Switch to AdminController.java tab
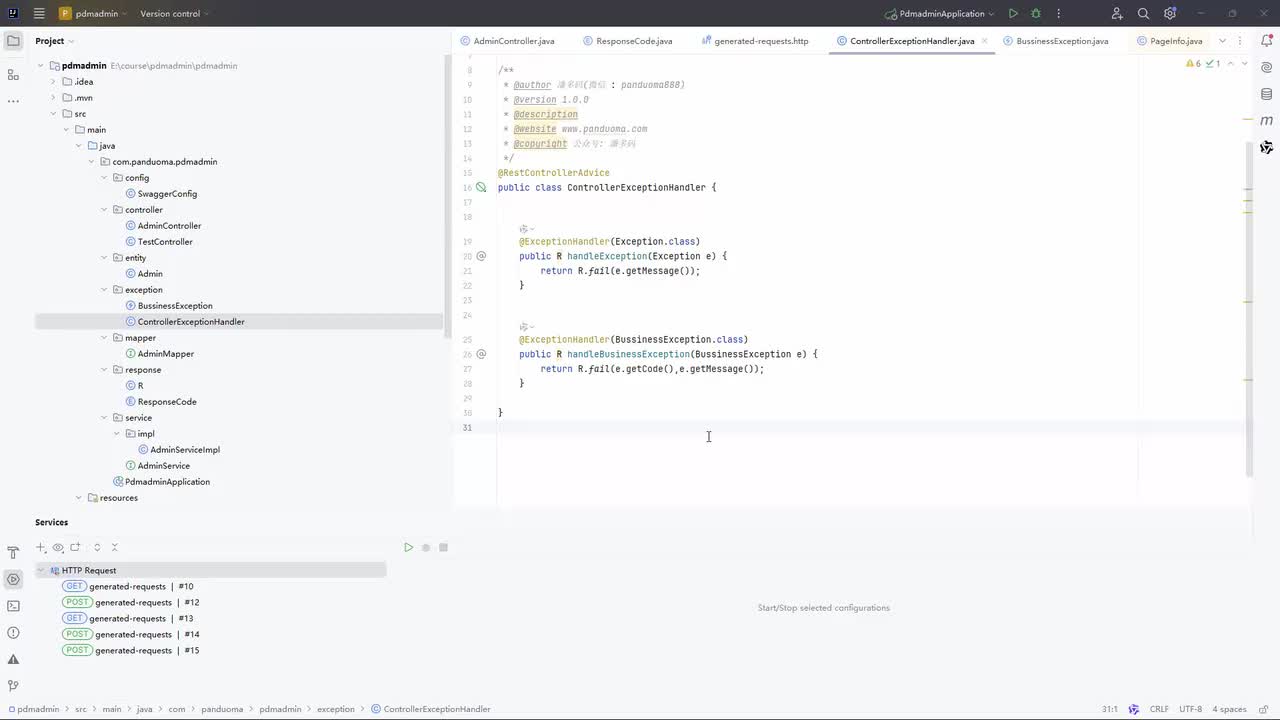 (x=507, y=41)
